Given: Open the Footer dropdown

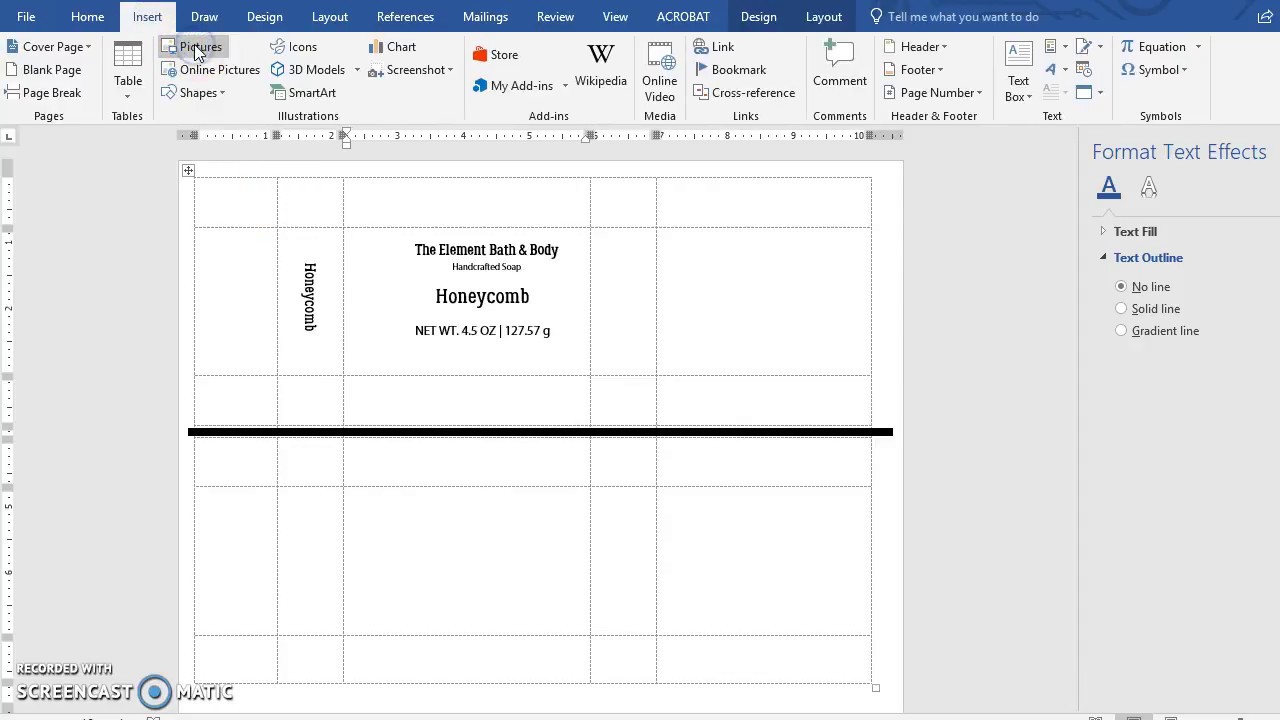Looking at the screenshot, I should (x=913, y=70).
